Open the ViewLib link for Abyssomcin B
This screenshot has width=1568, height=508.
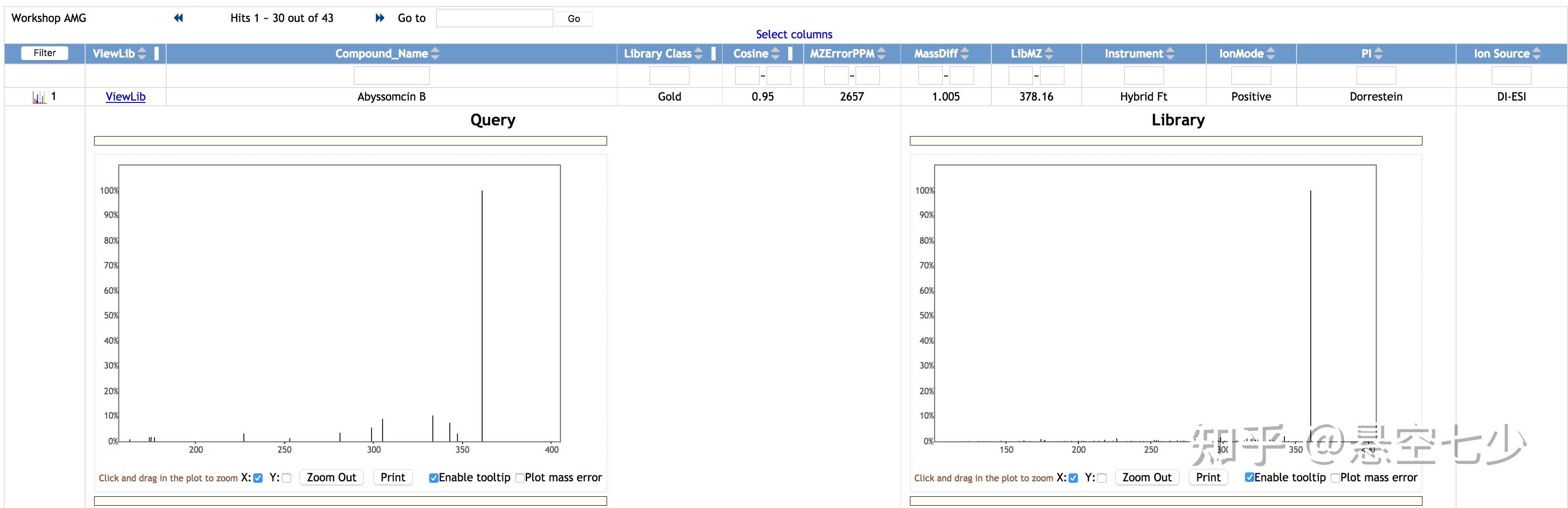pyautogui.click(x=125, y=97)
